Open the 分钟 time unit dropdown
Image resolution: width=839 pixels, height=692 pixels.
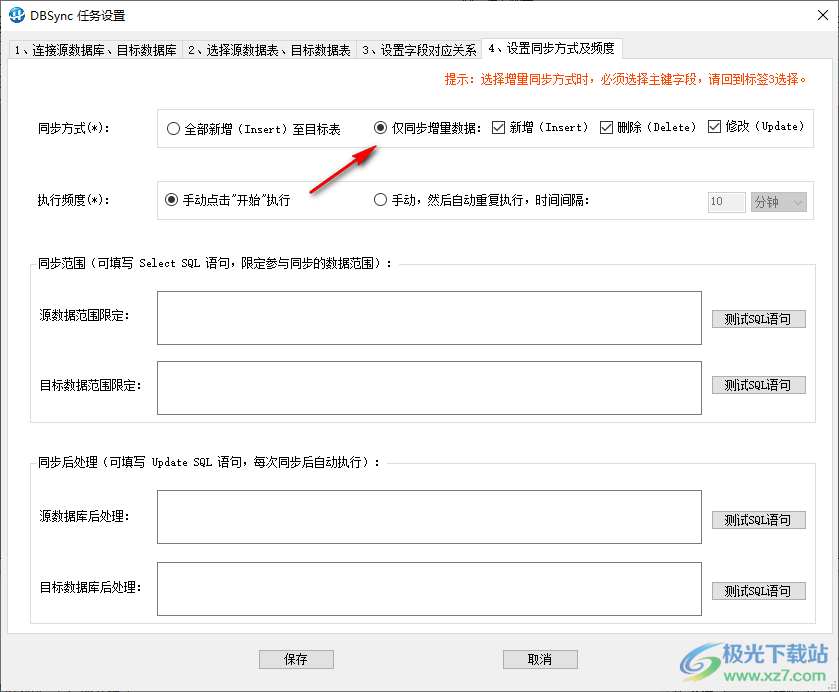(779, 202)
